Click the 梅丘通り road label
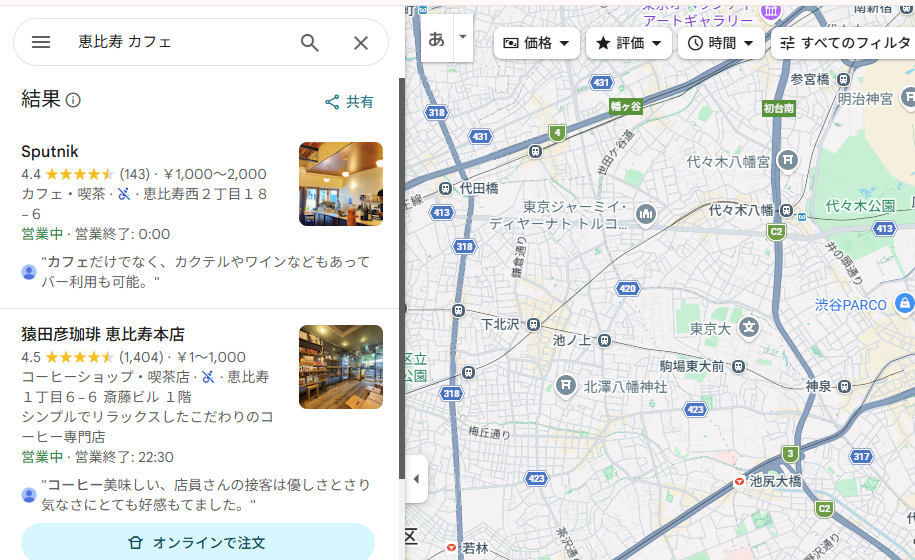This screenshot has height=560, width=915. pos(490,432)
